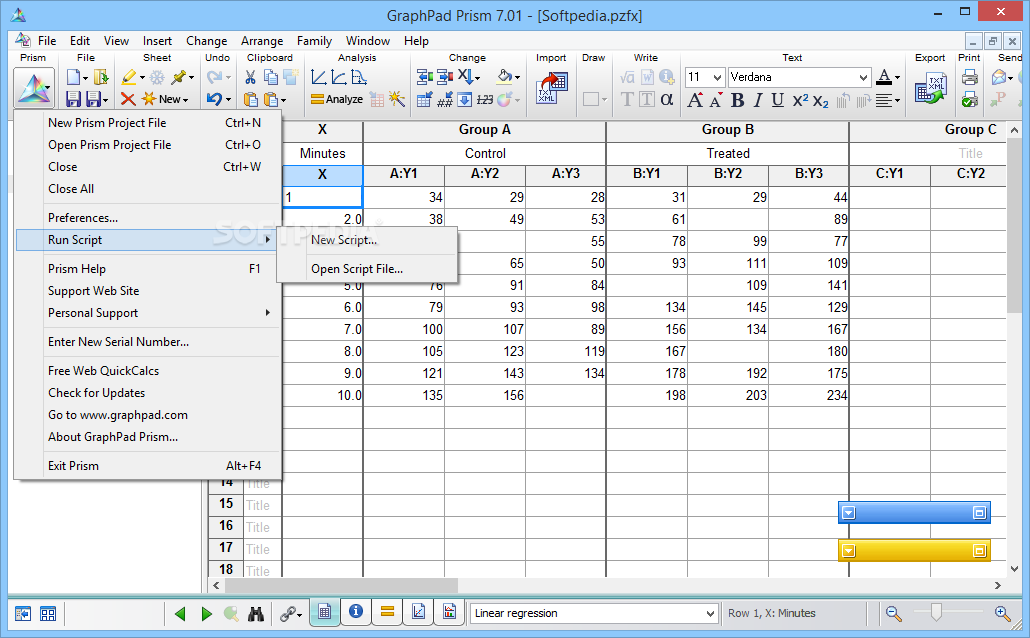Click the Export TXT XML icon
Image resolution: width=1030 pixels, height=638 pixels.
point(930,88)
